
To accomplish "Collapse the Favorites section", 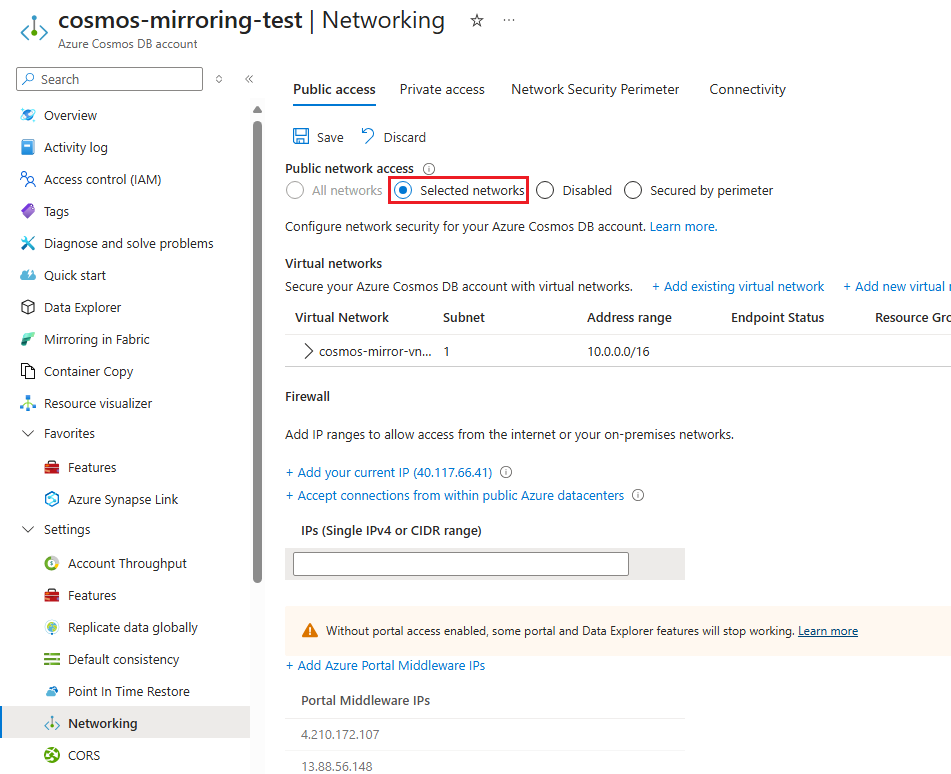I will pos(27,433).
